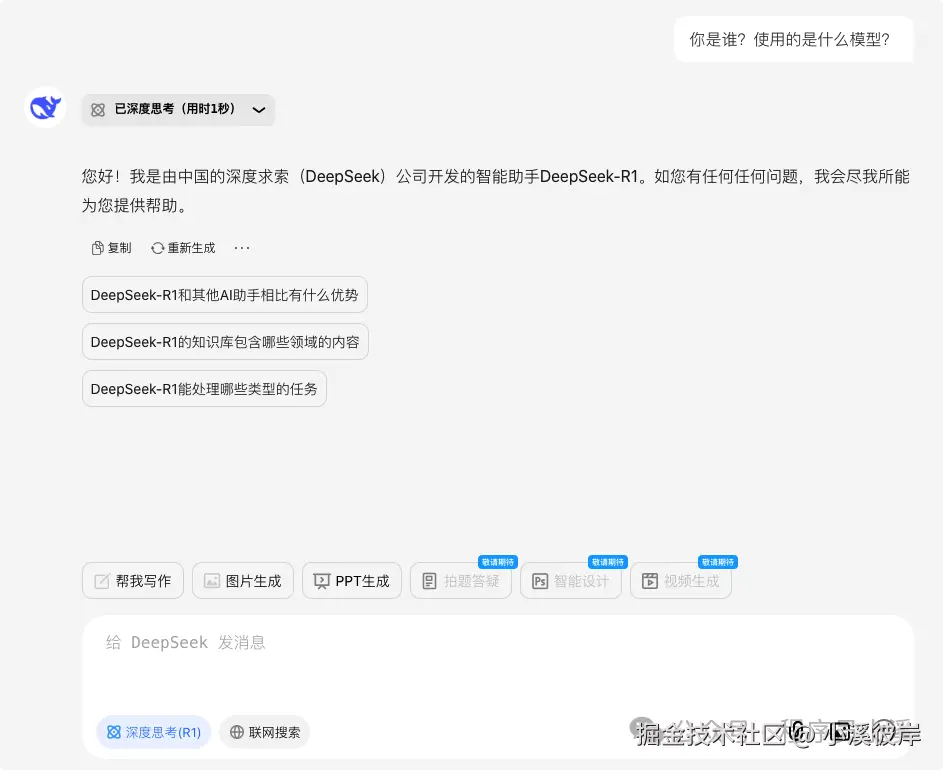Collapse the 已深度思考 thinking panel
Viewport: 943px width, 770px height.
coord(178,110)
